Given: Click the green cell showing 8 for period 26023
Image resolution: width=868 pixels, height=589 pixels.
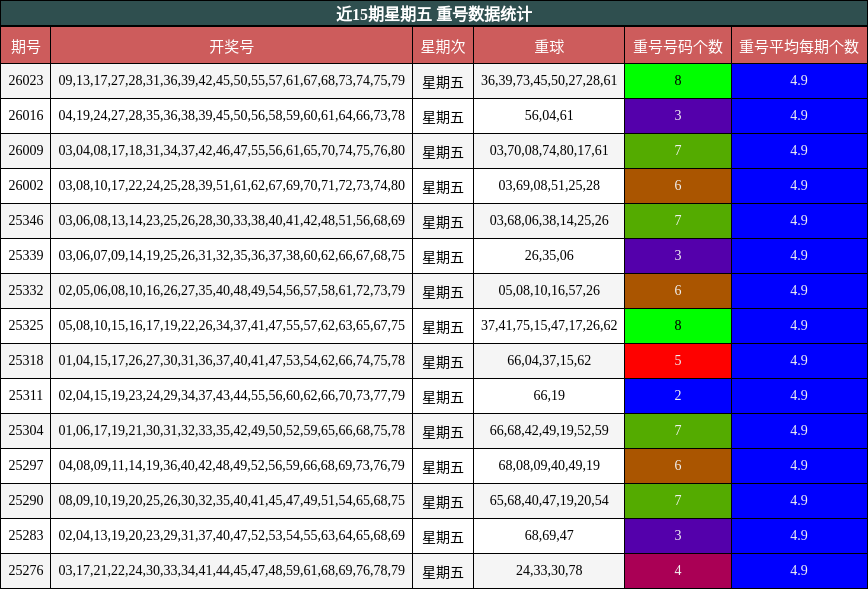Looking at the screenshot, I should coord(676,81).
